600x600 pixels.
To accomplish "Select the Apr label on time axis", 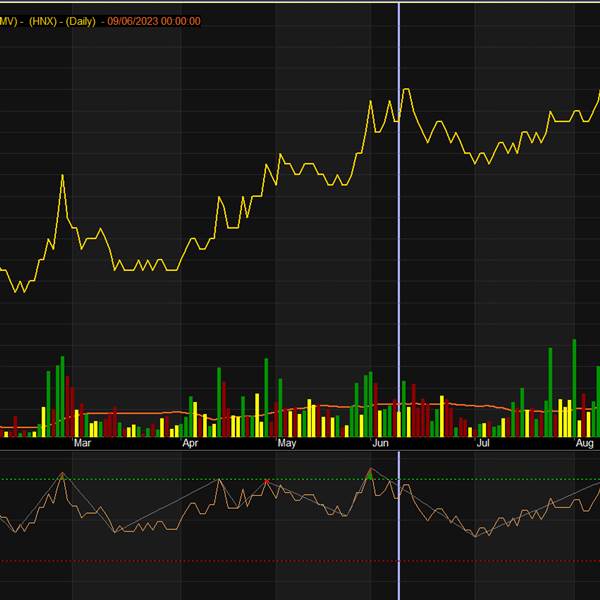I will 190,443.
